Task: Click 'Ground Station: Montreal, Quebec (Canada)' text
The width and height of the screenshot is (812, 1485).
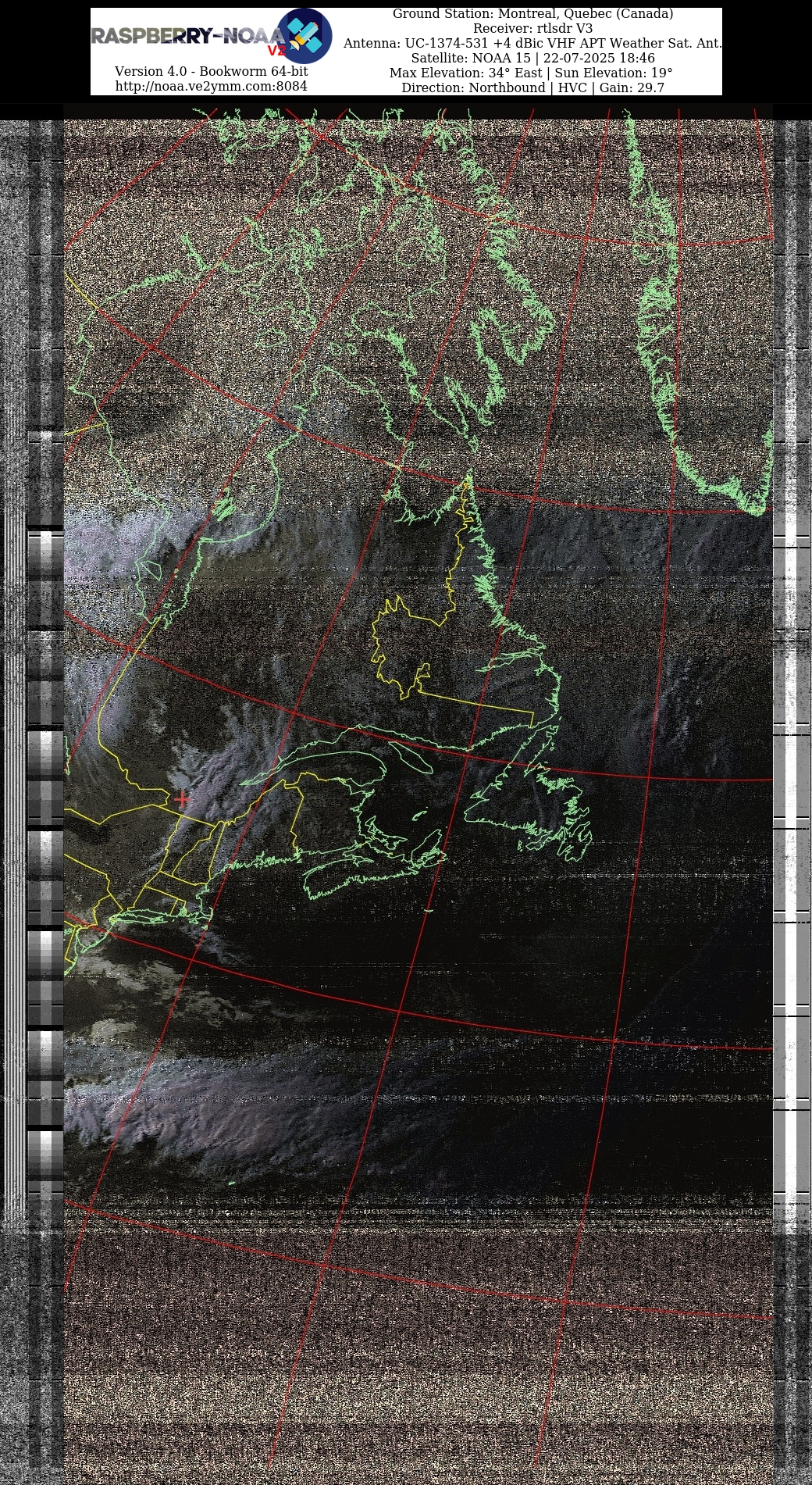Action: [533, 14]
